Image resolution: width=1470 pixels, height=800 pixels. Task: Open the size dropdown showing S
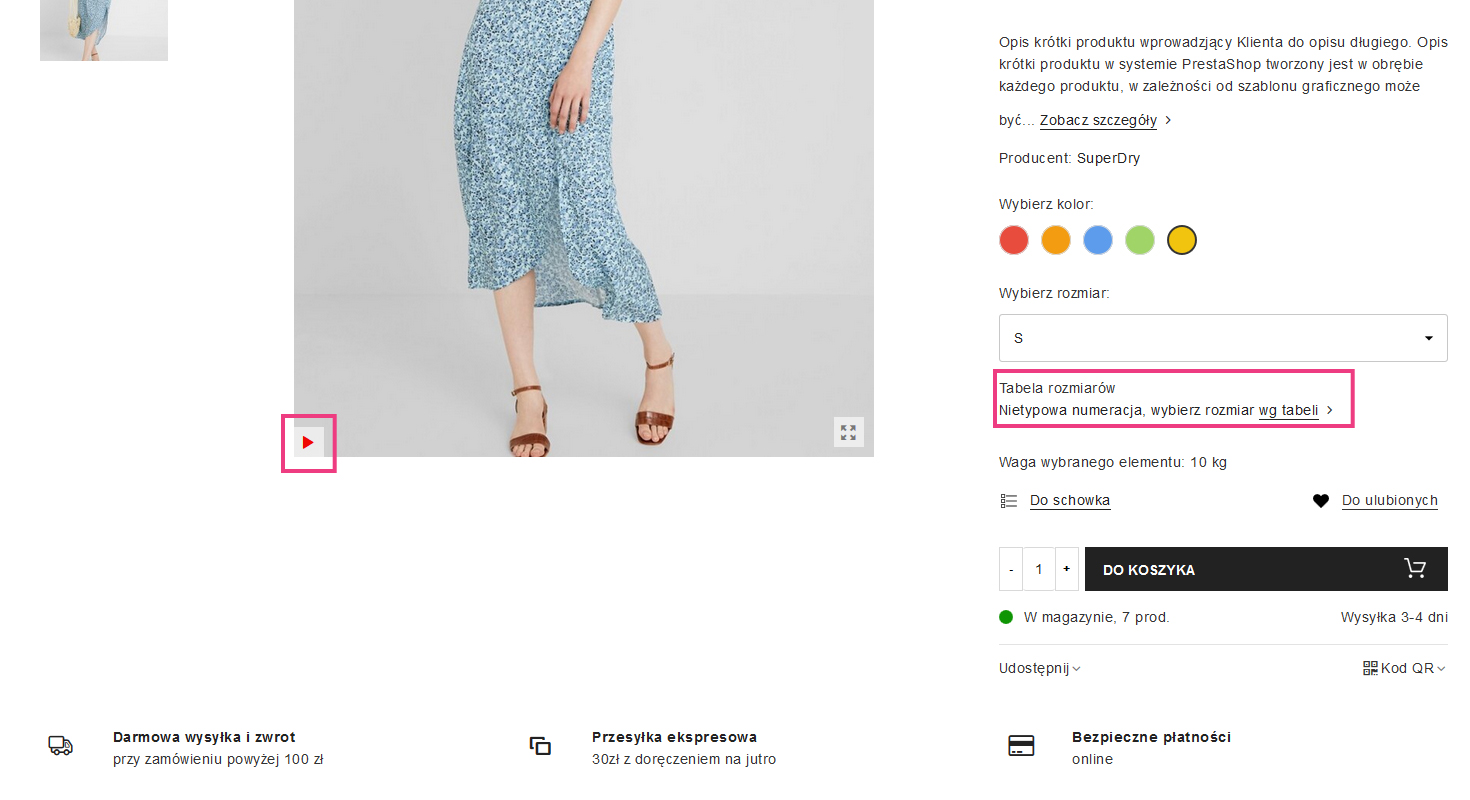pyautogui.click(x=1223, y=338)
